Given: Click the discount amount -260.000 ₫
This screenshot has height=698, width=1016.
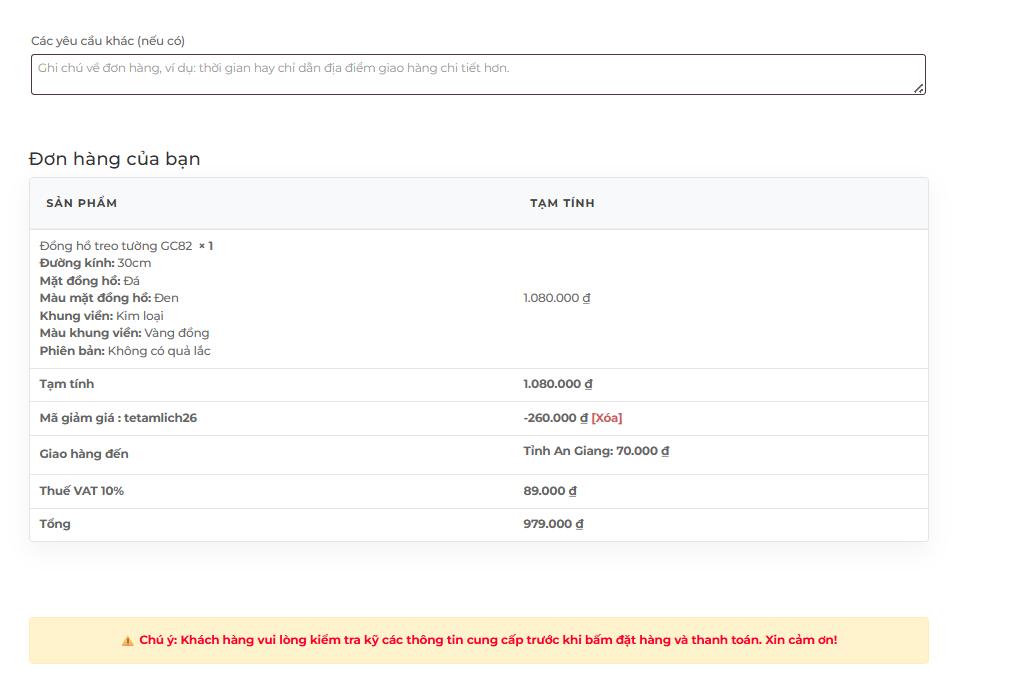Looking at the screenshot, I should pyautogui.click(x=555, y=418).
